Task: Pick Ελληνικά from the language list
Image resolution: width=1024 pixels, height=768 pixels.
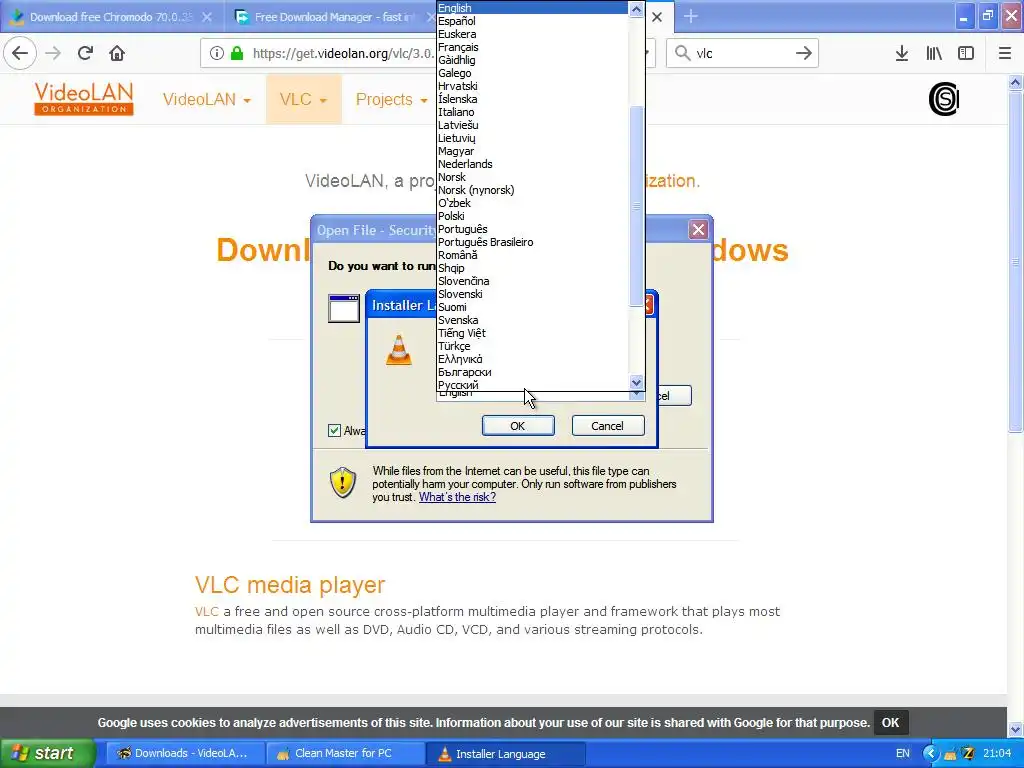Action: click(x=532, y=359)
